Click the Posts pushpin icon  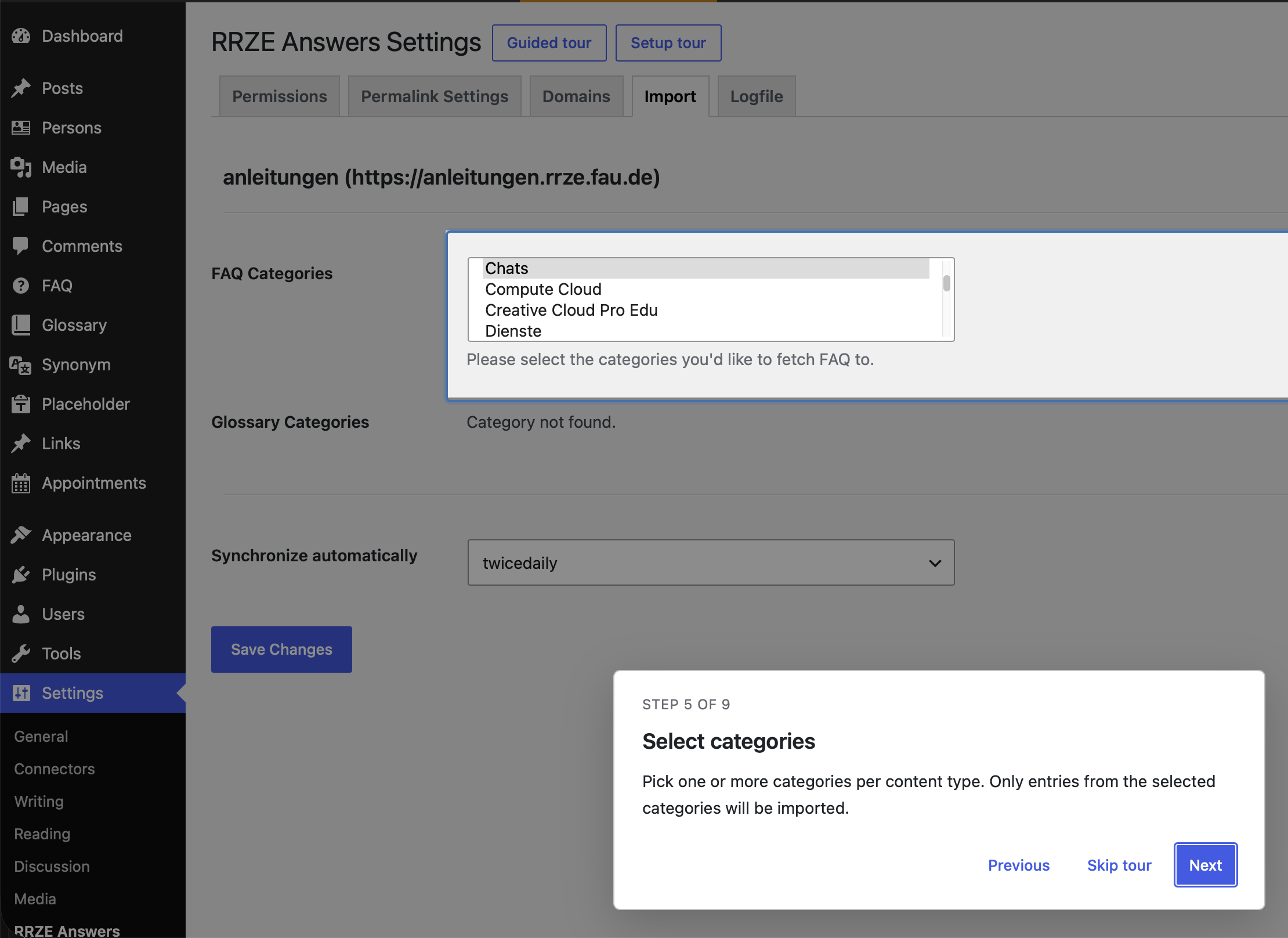(21, 88)
